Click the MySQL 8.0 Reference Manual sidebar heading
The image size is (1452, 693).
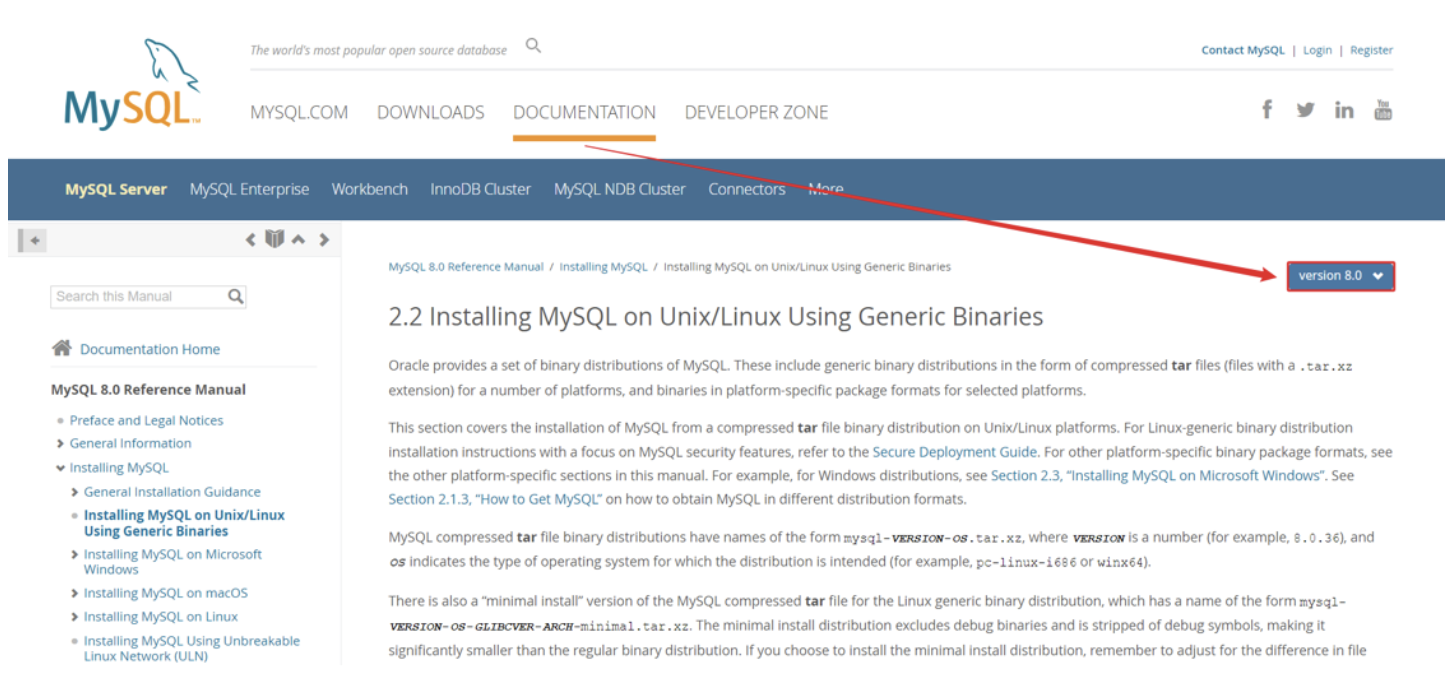coord(148,390)
